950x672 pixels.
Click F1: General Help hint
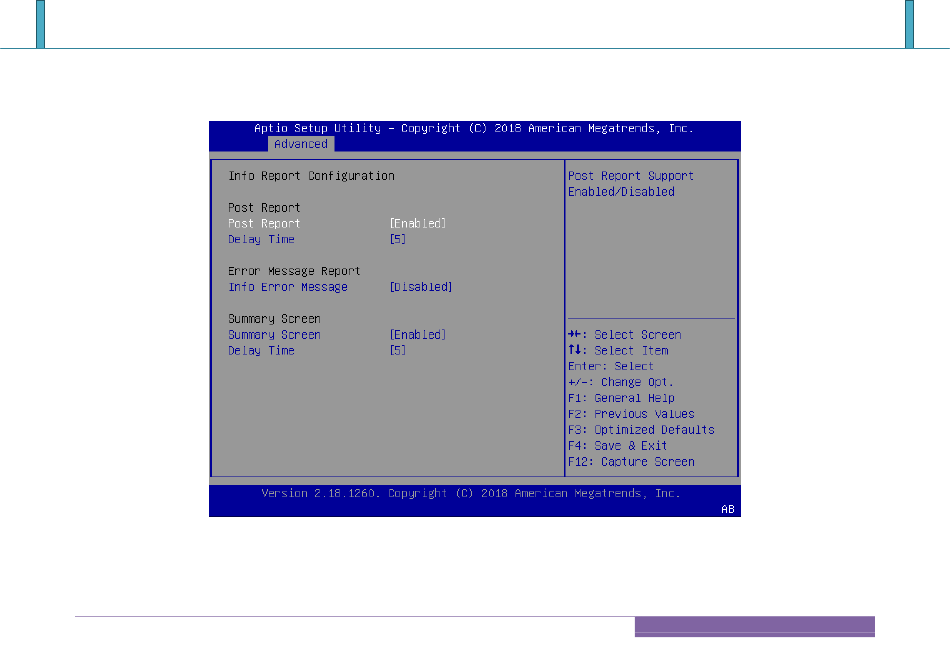(x=621, y=398)
